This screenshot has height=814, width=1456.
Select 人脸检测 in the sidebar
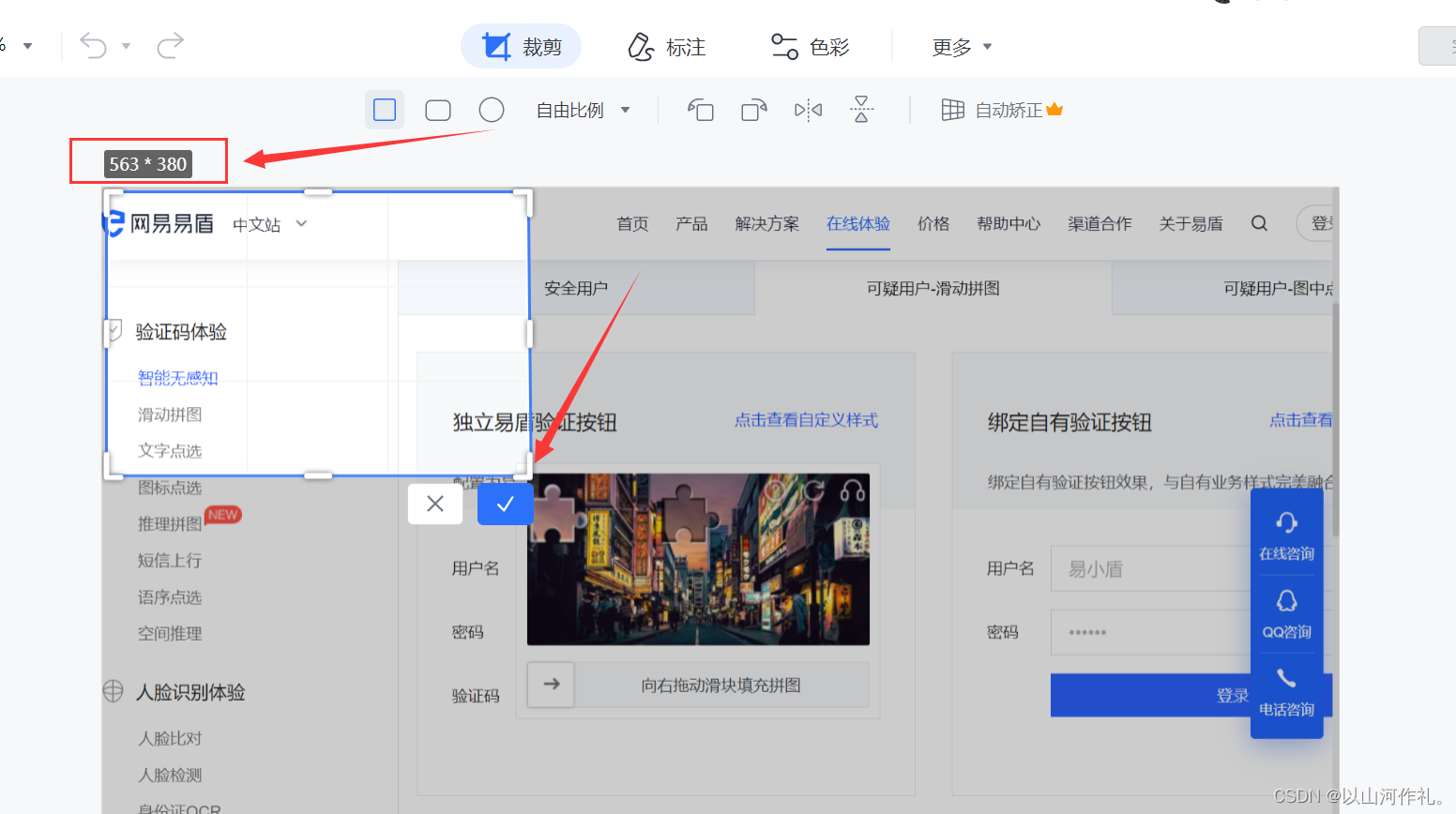[x=170, y=776]
